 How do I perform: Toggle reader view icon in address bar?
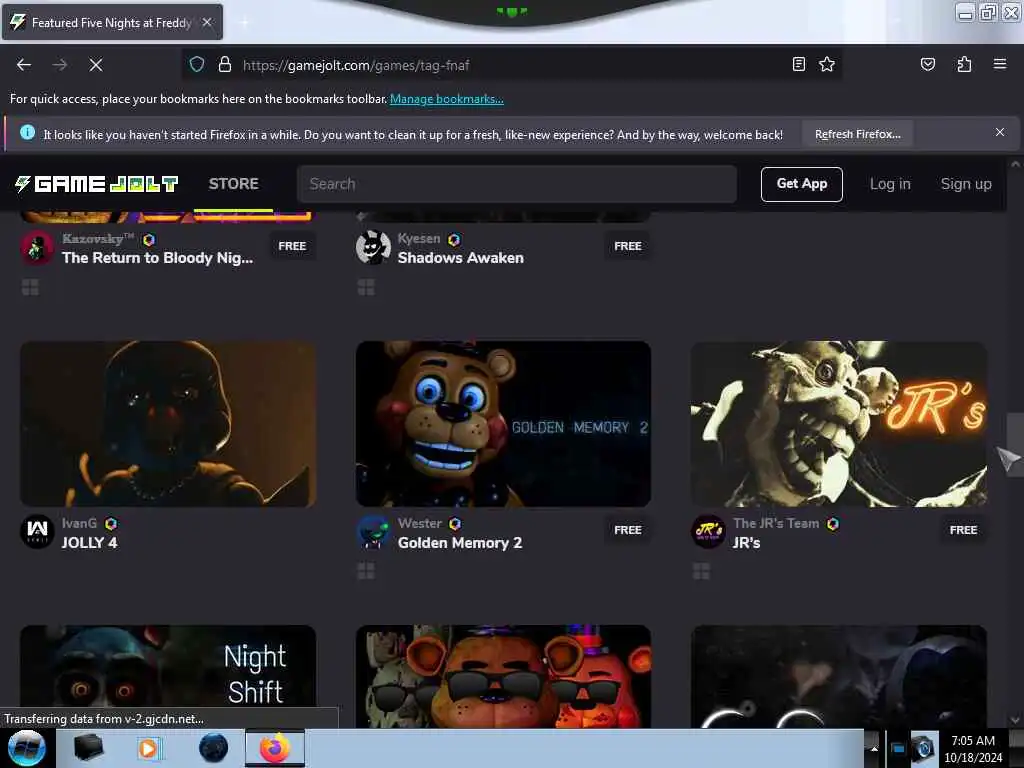(798, 64)
